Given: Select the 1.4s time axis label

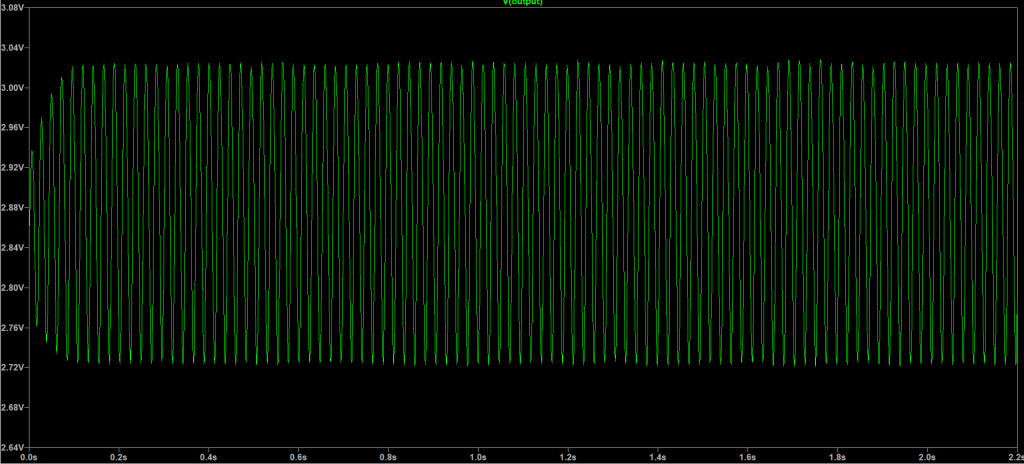Looking at the screenshot, I should (x=659, y=457).
